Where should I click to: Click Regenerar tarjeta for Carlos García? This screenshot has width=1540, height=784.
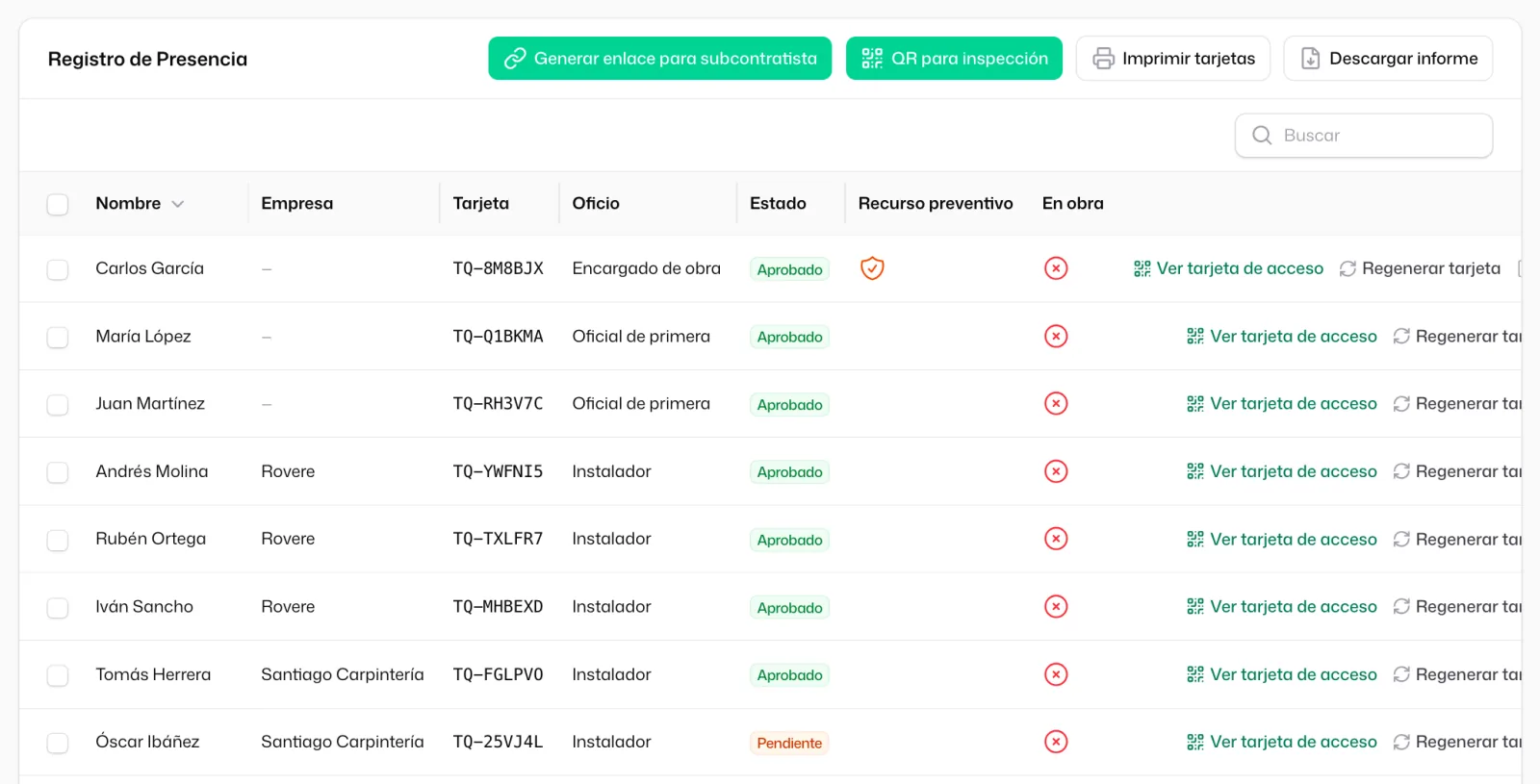(x=1420, y=268)
